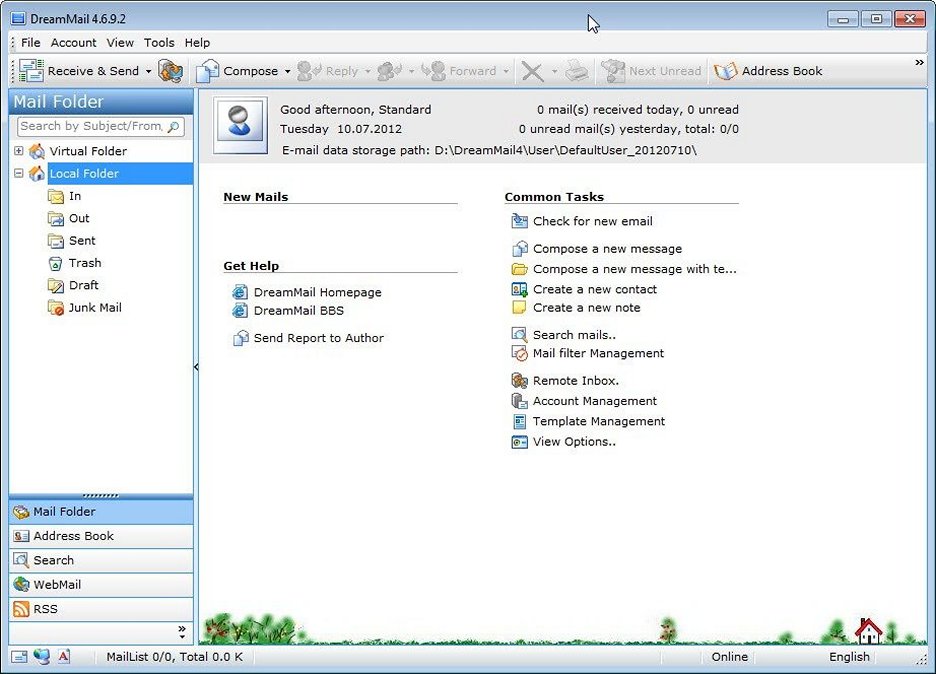Viewport: 936px width, 674px height.
Task: Click the Create a new note icon
Action: coord(519,308)
